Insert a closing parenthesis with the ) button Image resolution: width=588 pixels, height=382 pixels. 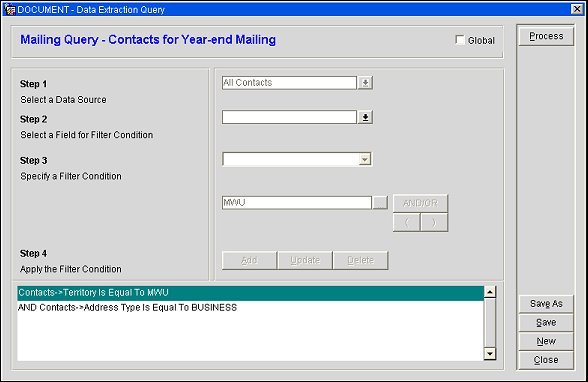pos(434,222)
